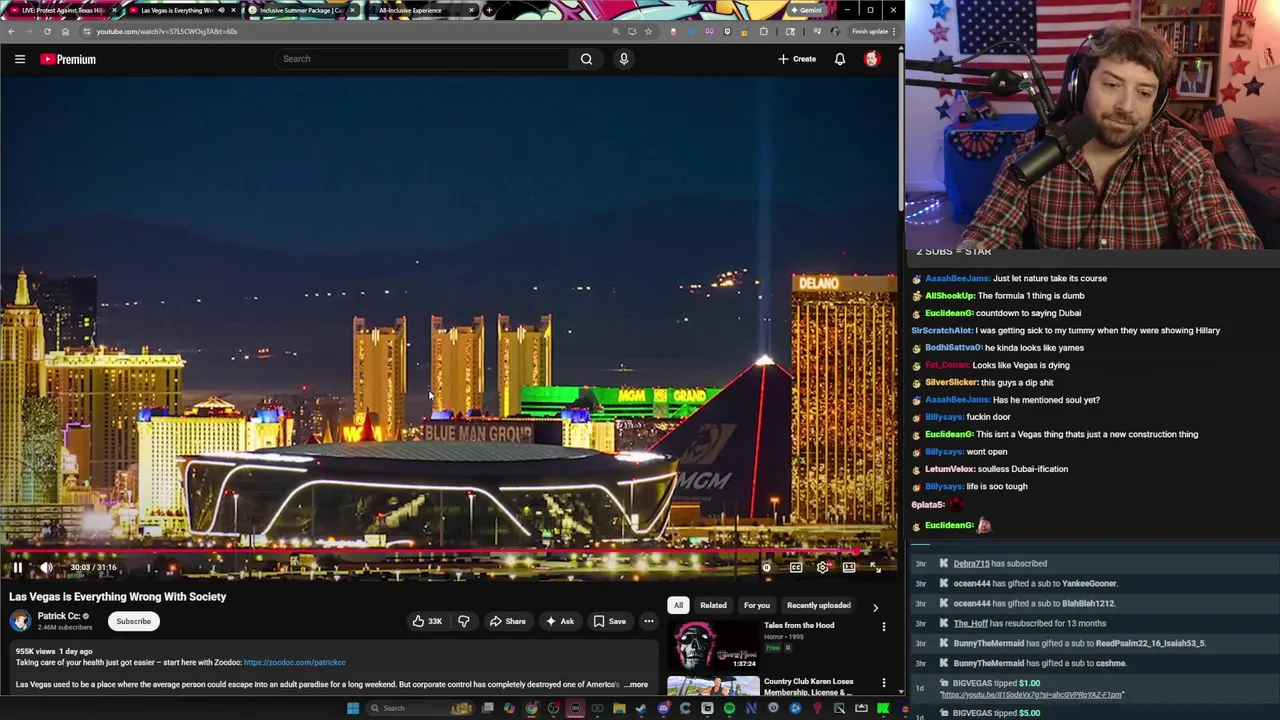1280x720 pixels.
Task: Open YouTube notifications bell
Action: pos(840,59)
